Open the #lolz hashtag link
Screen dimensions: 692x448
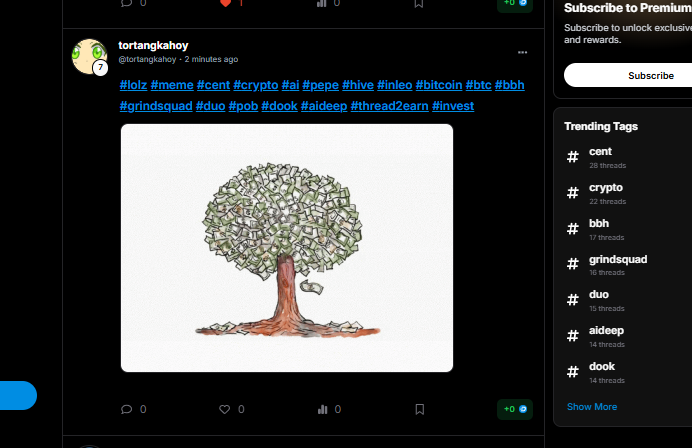(x=133, y=85)
